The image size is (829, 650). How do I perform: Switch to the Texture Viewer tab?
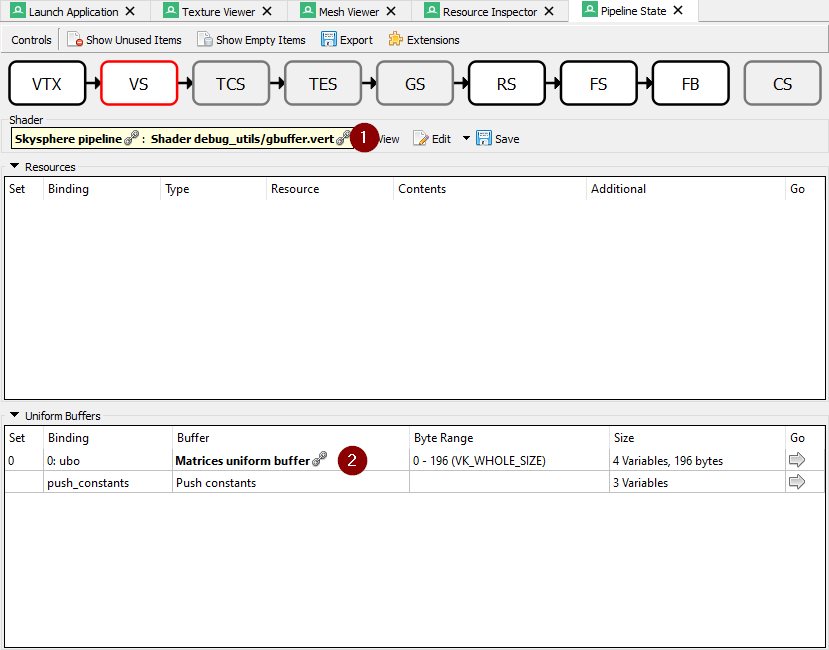pos(218,12)
